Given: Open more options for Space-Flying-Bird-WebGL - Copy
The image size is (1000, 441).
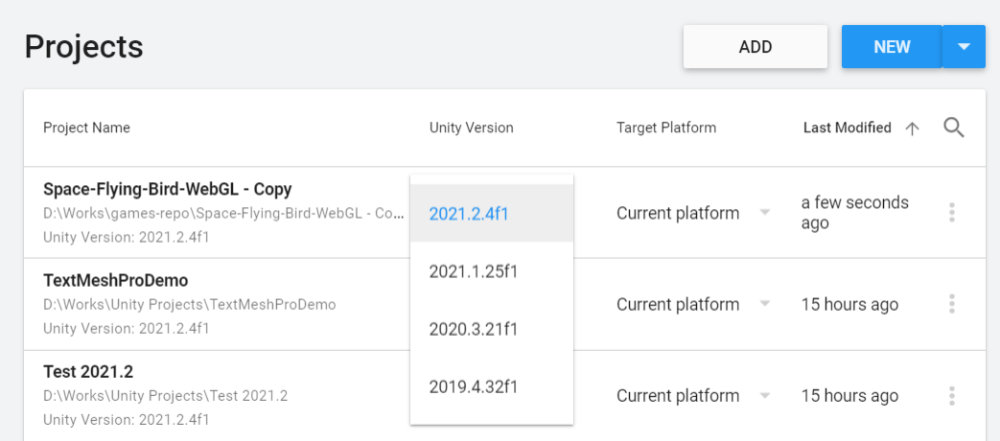Looking at the screenshot, I should pos(951,213).
